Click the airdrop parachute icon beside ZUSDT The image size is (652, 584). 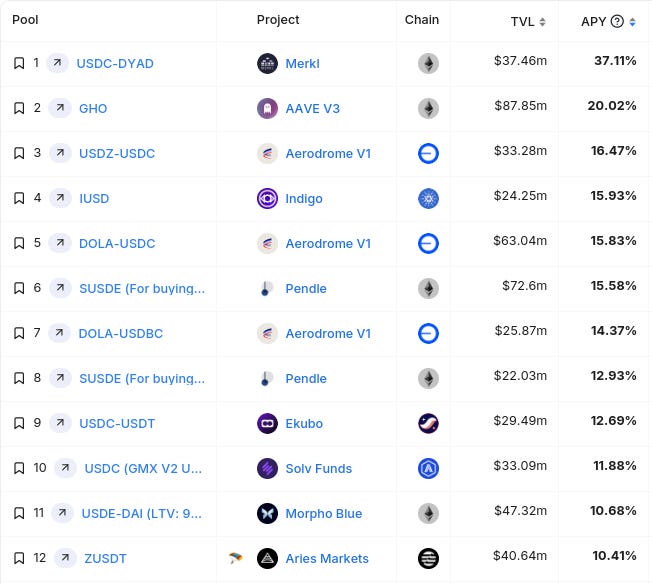click(235, 558)
